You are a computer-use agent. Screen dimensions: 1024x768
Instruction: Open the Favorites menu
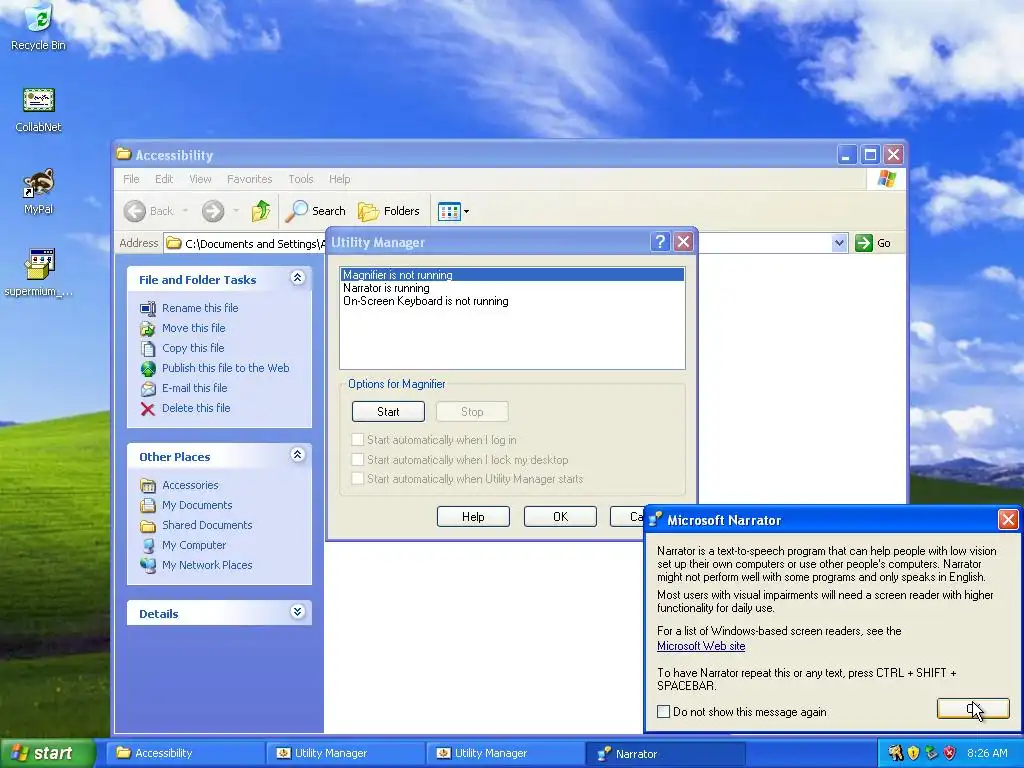coord(249,179)
